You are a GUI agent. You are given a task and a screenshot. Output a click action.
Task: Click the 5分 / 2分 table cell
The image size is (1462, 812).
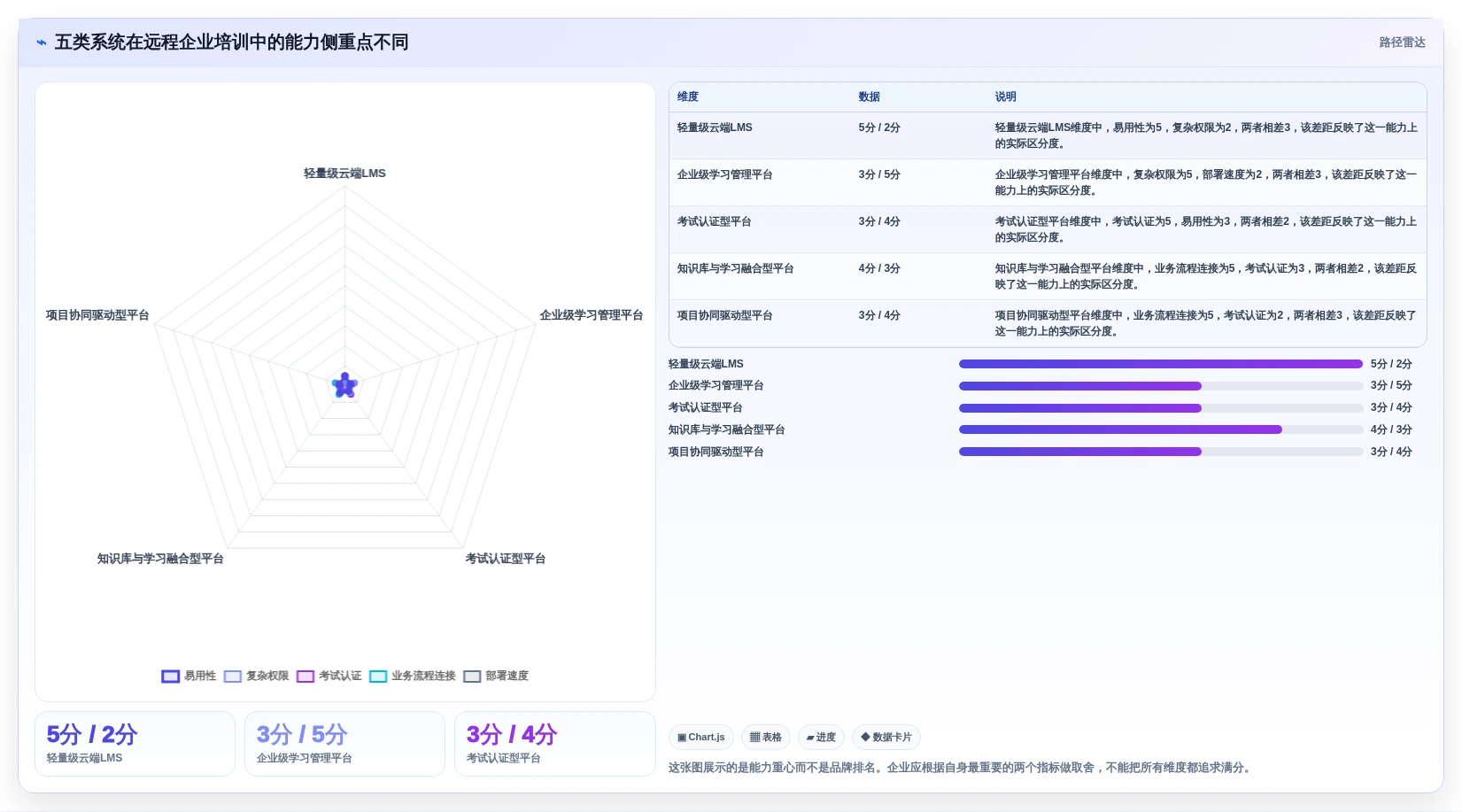pos(879,128)
